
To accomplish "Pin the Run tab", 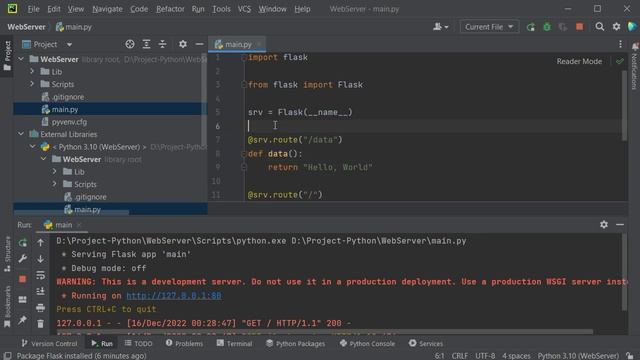I will point(23,320).
